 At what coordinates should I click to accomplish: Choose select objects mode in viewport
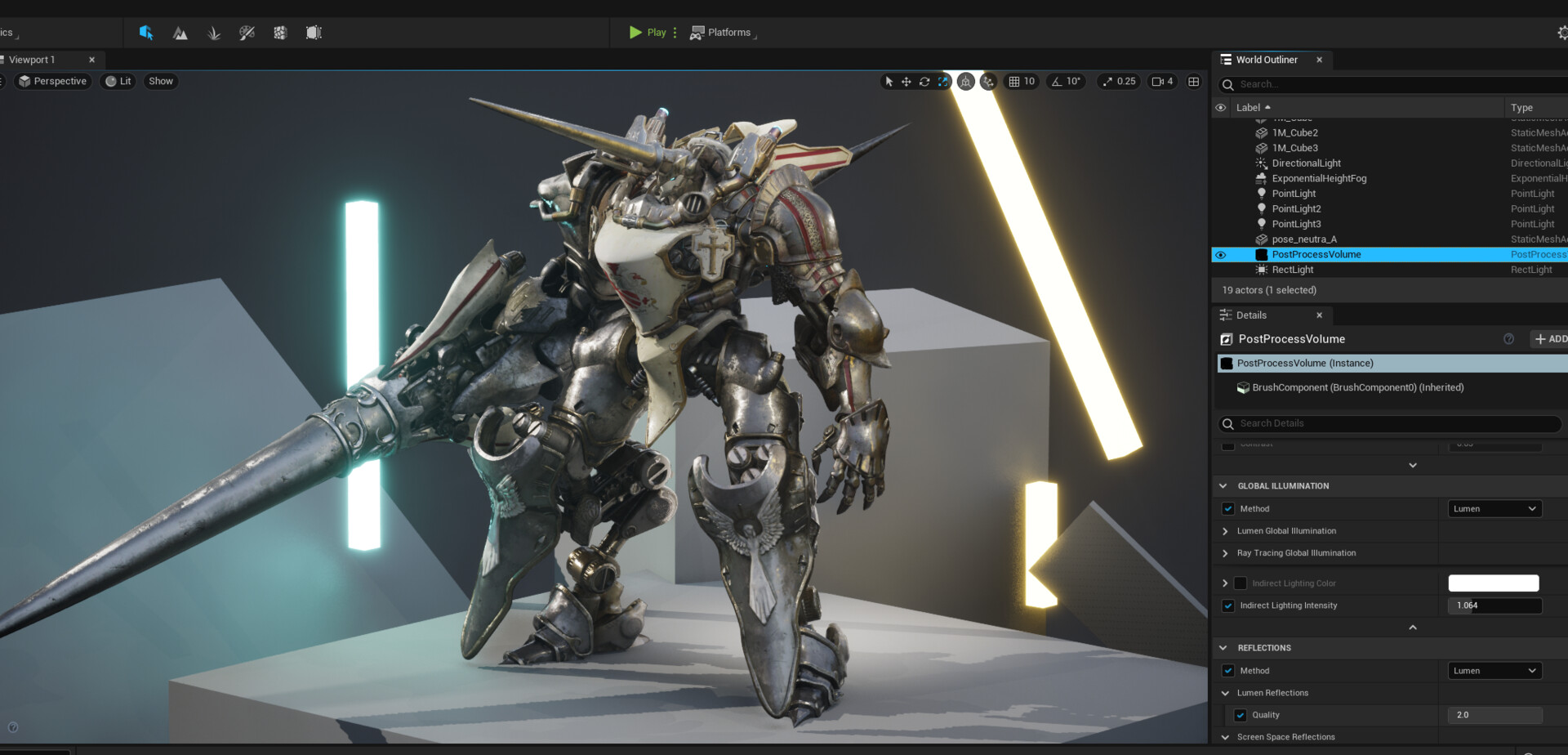click(x=889, y=82)
